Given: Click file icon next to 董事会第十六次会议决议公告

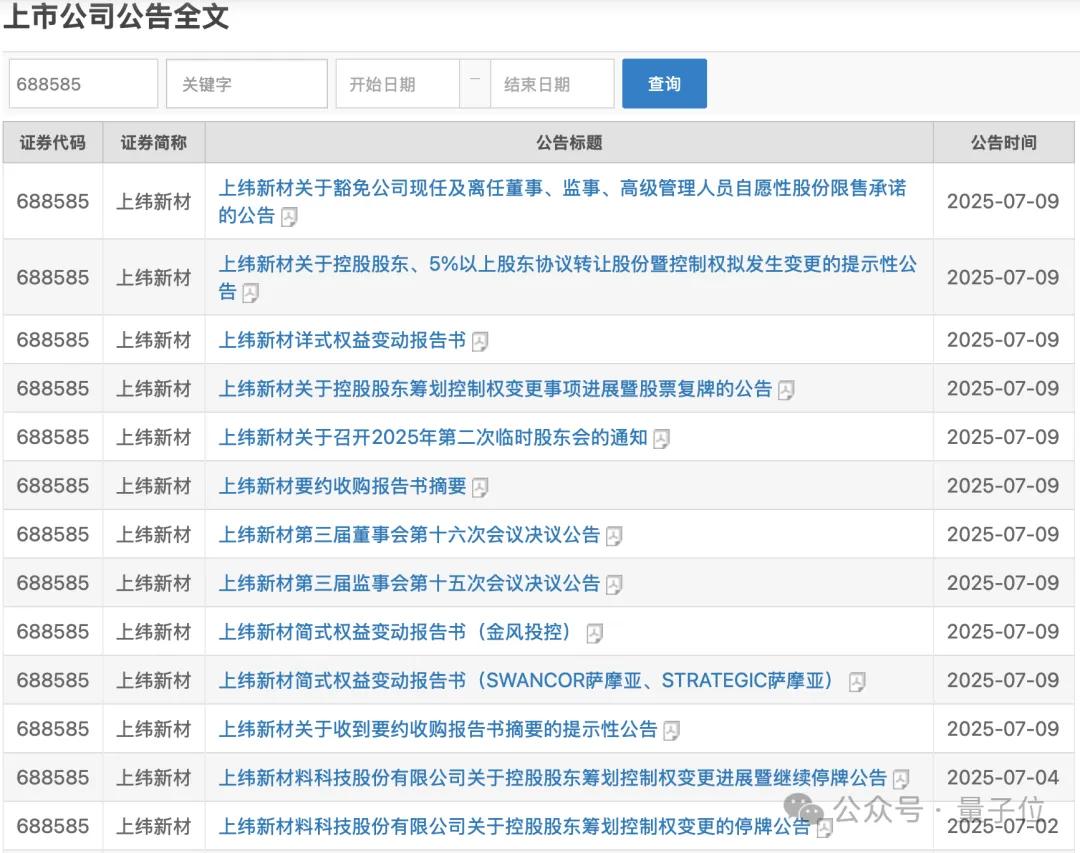Looking at the screenshot, I should [614, 537].
